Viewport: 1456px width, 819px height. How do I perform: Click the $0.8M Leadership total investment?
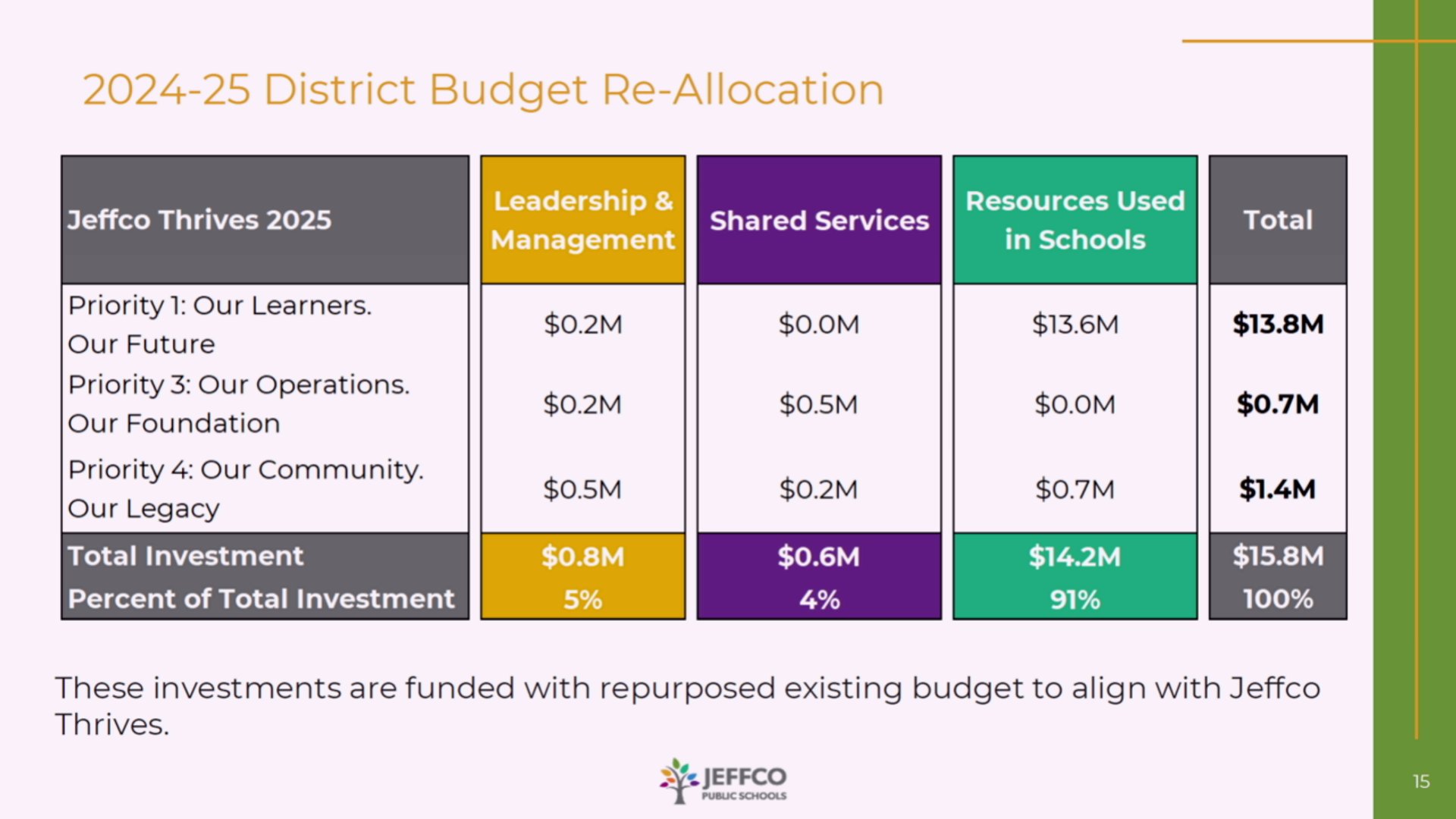(582, 557)
